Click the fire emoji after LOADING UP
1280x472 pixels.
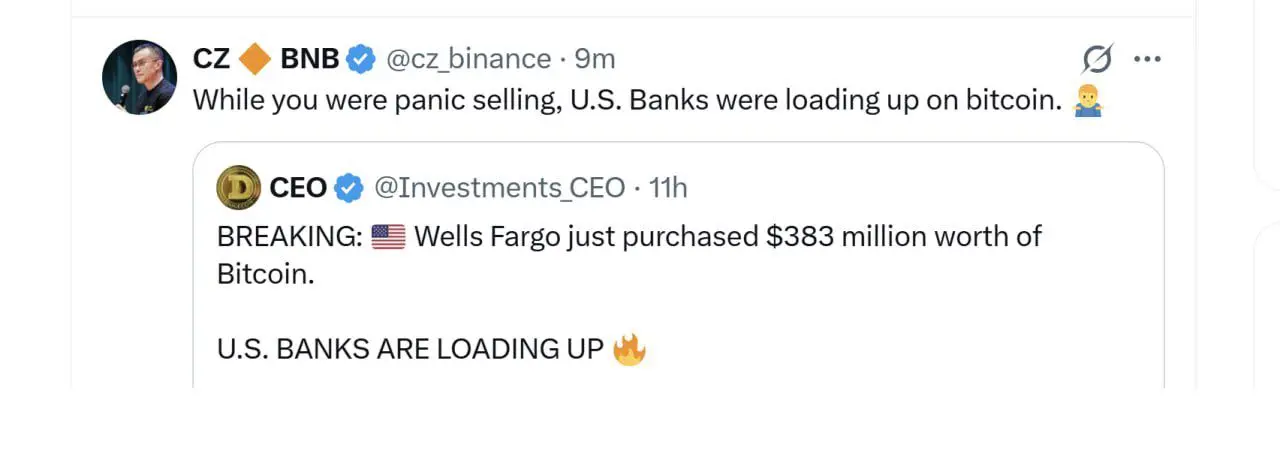[629, 349]
